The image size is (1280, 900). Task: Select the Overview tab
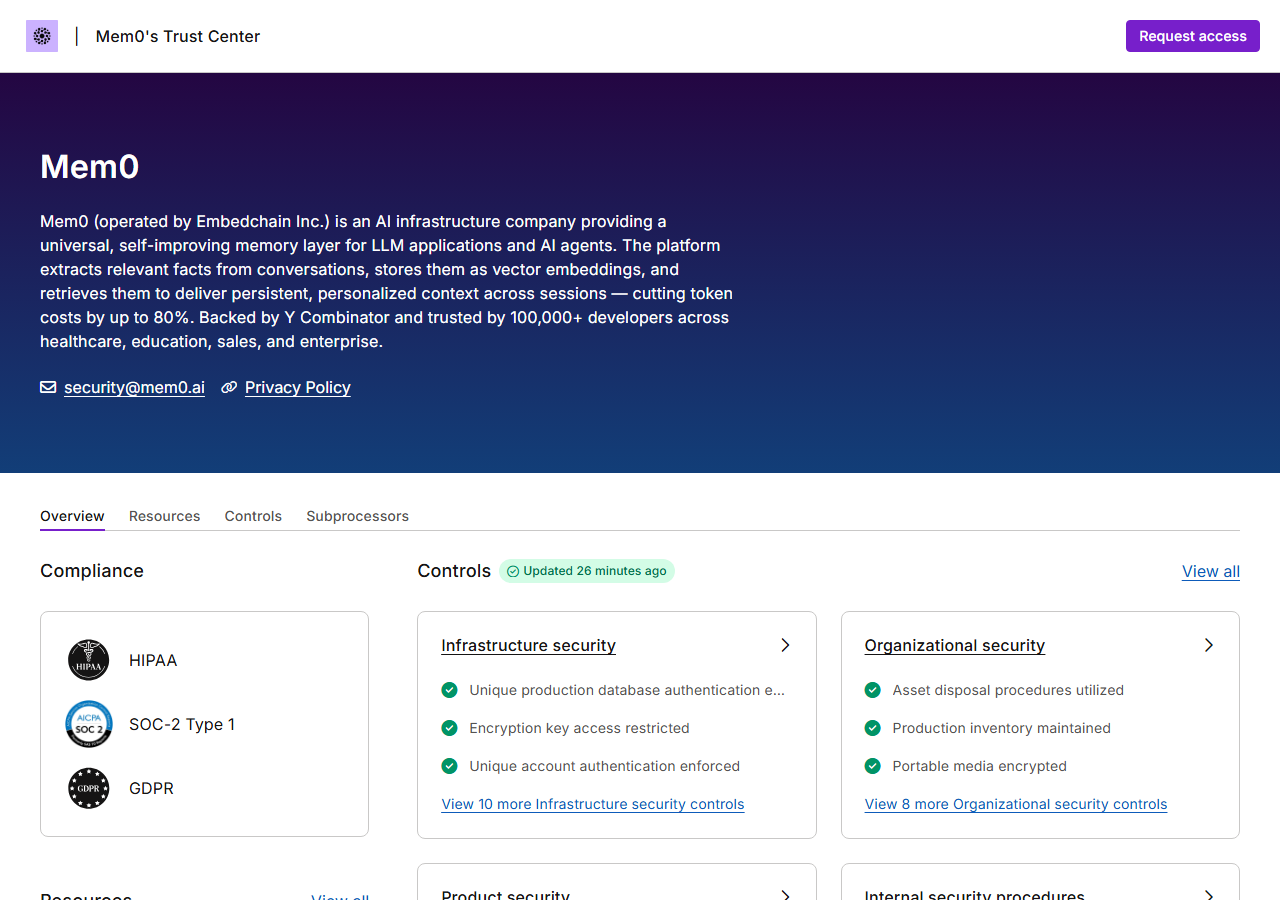point(72,516)
